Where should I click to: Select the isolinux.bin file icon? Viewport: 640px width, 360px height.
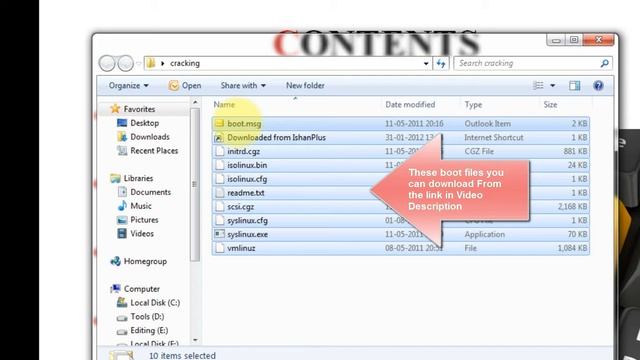click(x=220, y=165)
